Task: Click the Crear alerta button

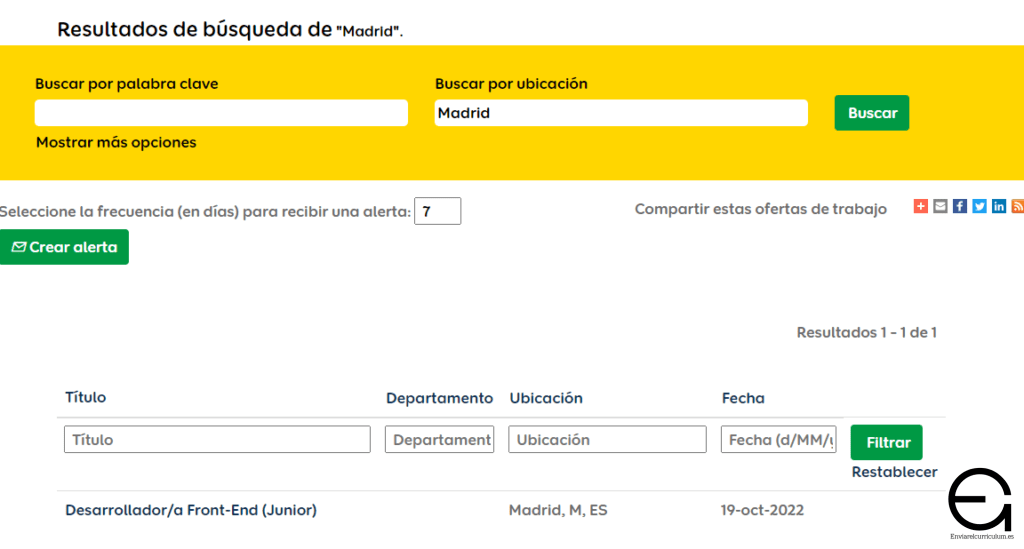Action: click(x=64, y=247)
